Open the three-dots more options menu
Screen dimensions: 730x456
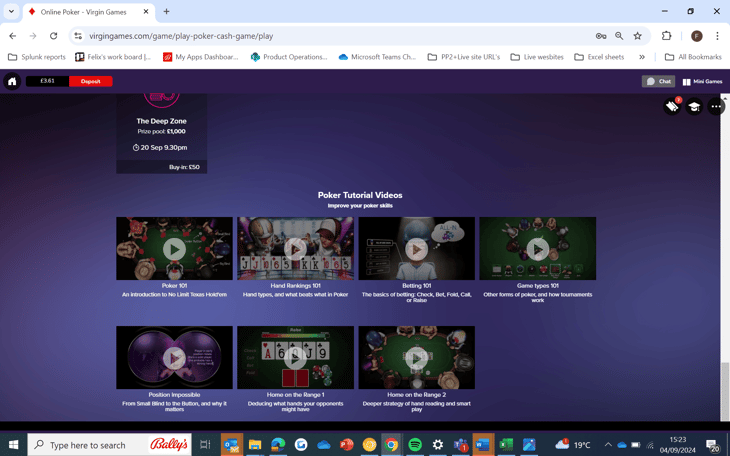click(716, 107)
